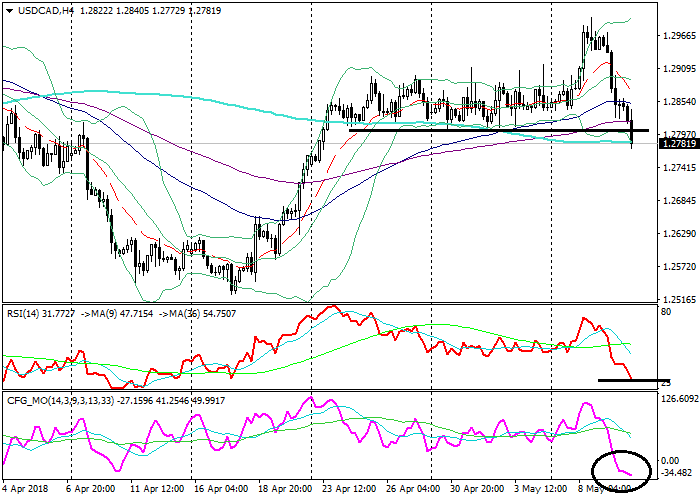This screenshot has width=700, height=500.
Task: Select the 3 May 12:00 time label
Action: tap(540, 489)
